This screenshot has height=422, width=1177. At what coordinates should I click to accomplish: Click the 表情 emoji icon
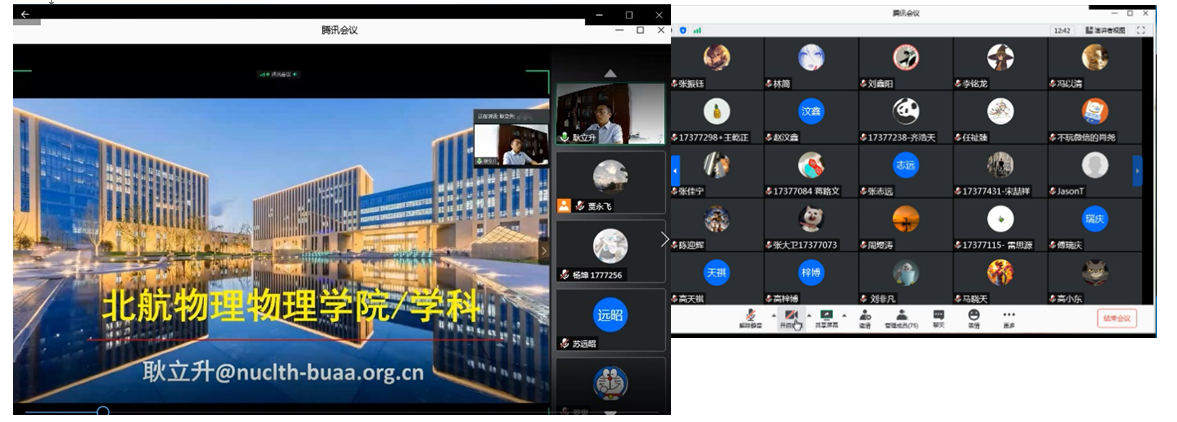973,315
